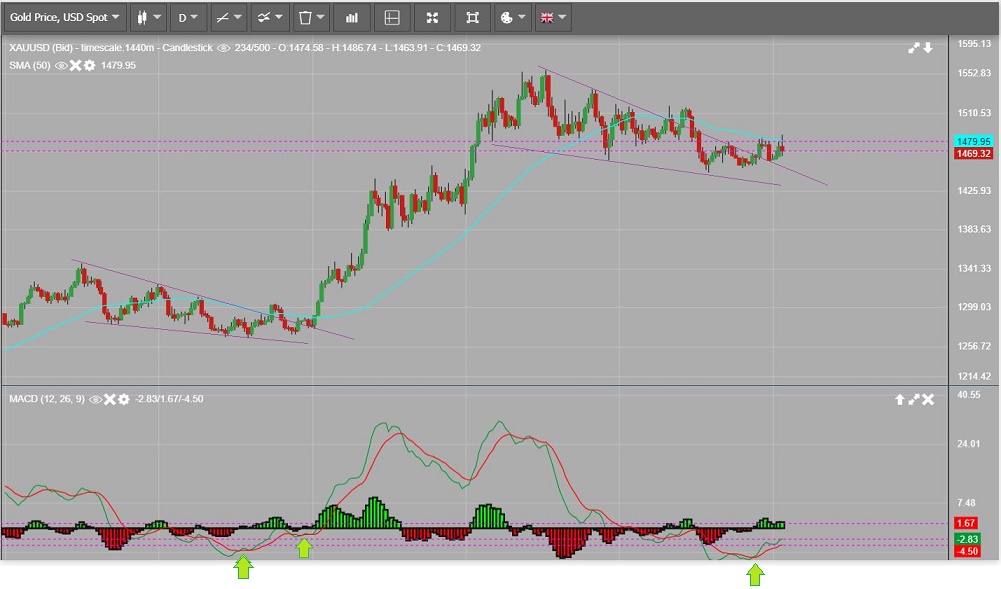Click the 24.01 MACD axis value
The width and height of the screenshot is (1001, 589).
click(x=969, y=444)
